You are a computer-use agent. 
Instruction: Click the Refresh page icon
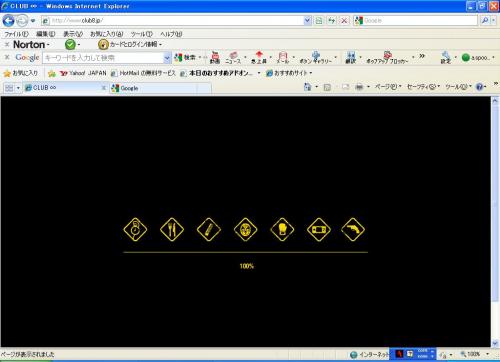[331, 21]
